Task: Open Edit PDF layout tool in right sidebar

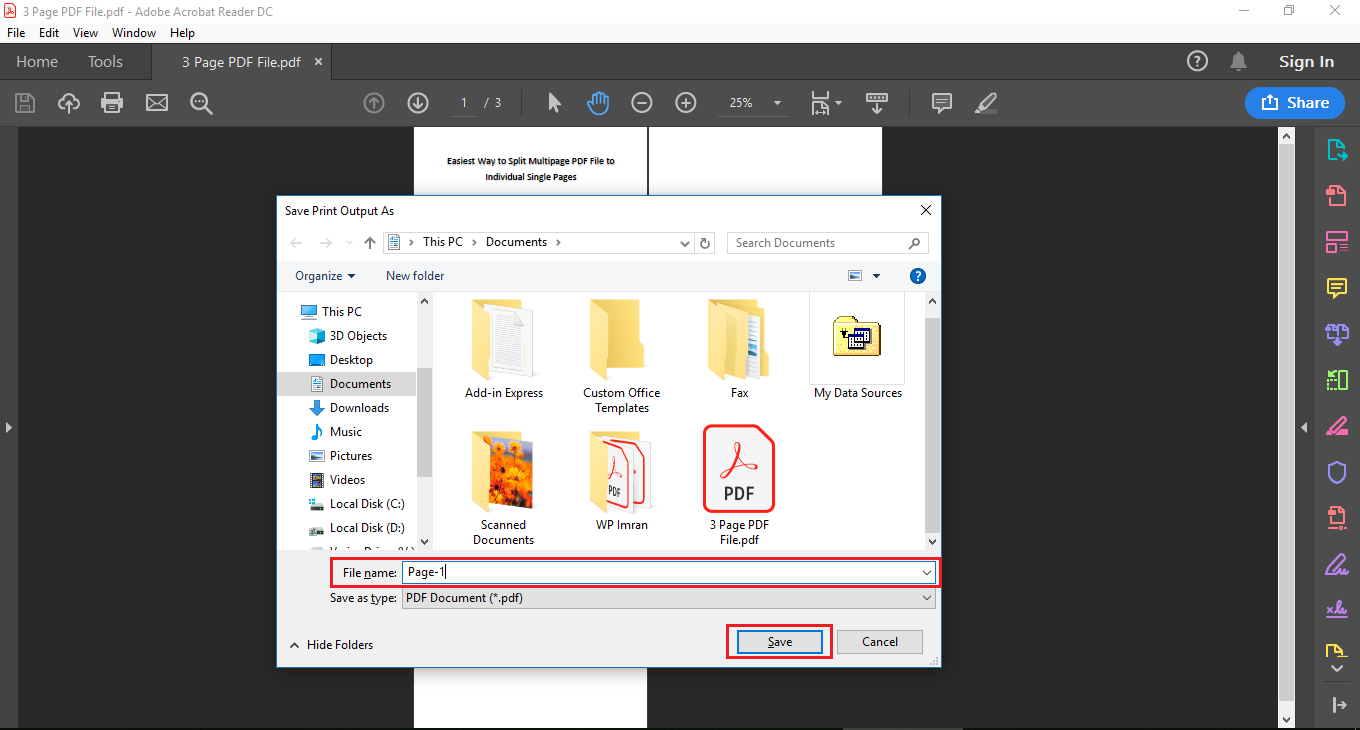Action: (1337, 241)
